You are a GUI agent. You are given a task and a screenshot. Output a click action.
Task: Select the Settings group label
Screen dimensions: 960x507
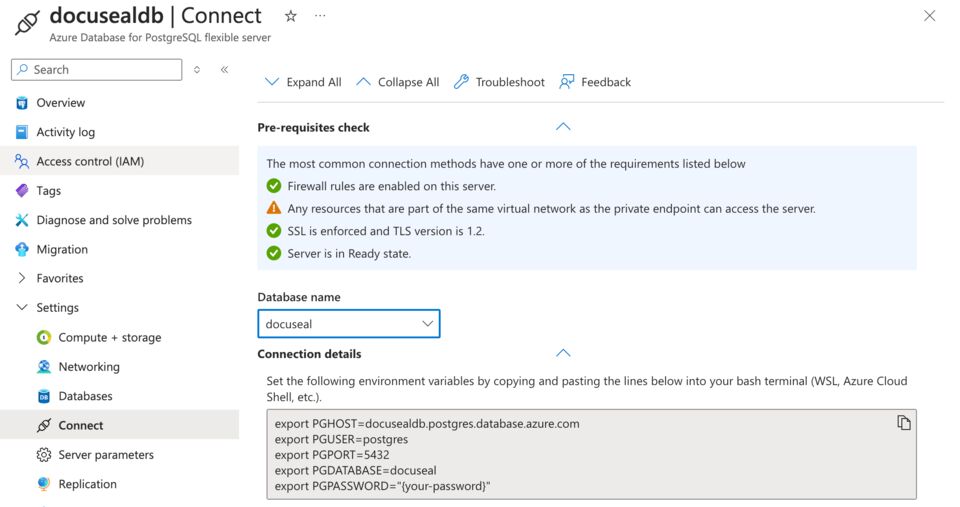(x=58, y=307)
